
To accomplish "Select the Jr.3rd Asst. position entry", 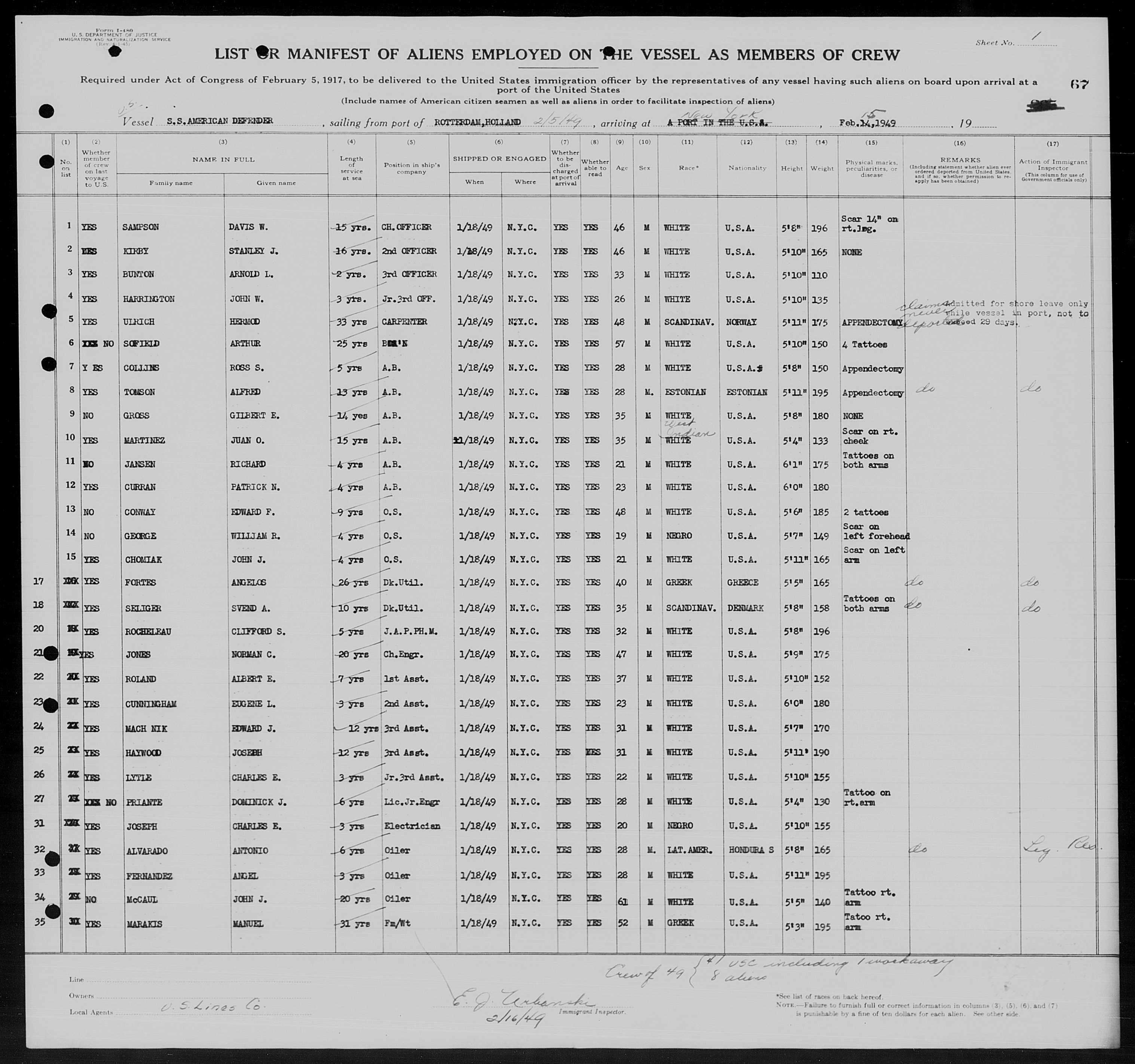I will (414, 777).
